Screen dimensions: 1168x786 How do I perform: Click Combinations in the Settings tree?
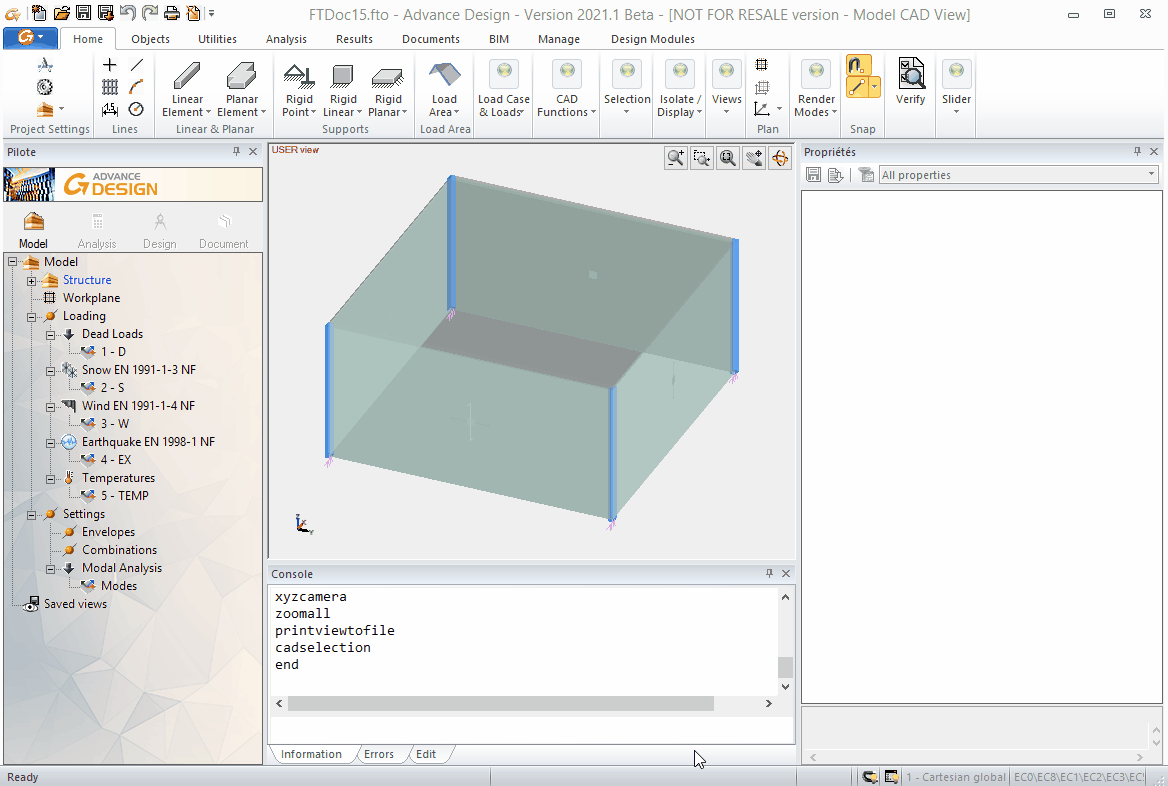[119, 550]
